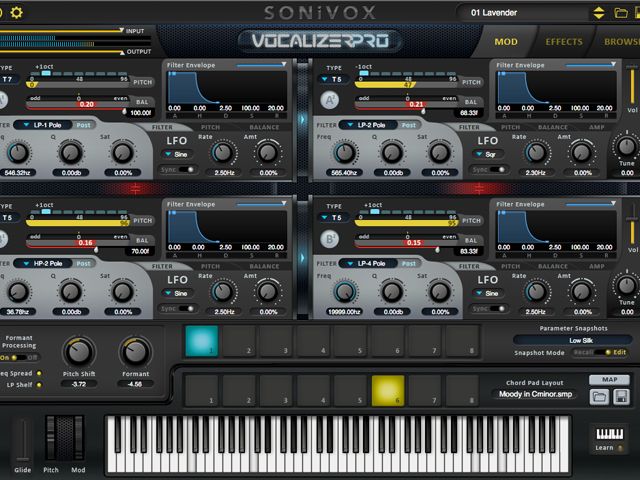The image size is (640, 480).
Task: Open TYPE T5 dropdown next to A² button
Action: [332, 79]
